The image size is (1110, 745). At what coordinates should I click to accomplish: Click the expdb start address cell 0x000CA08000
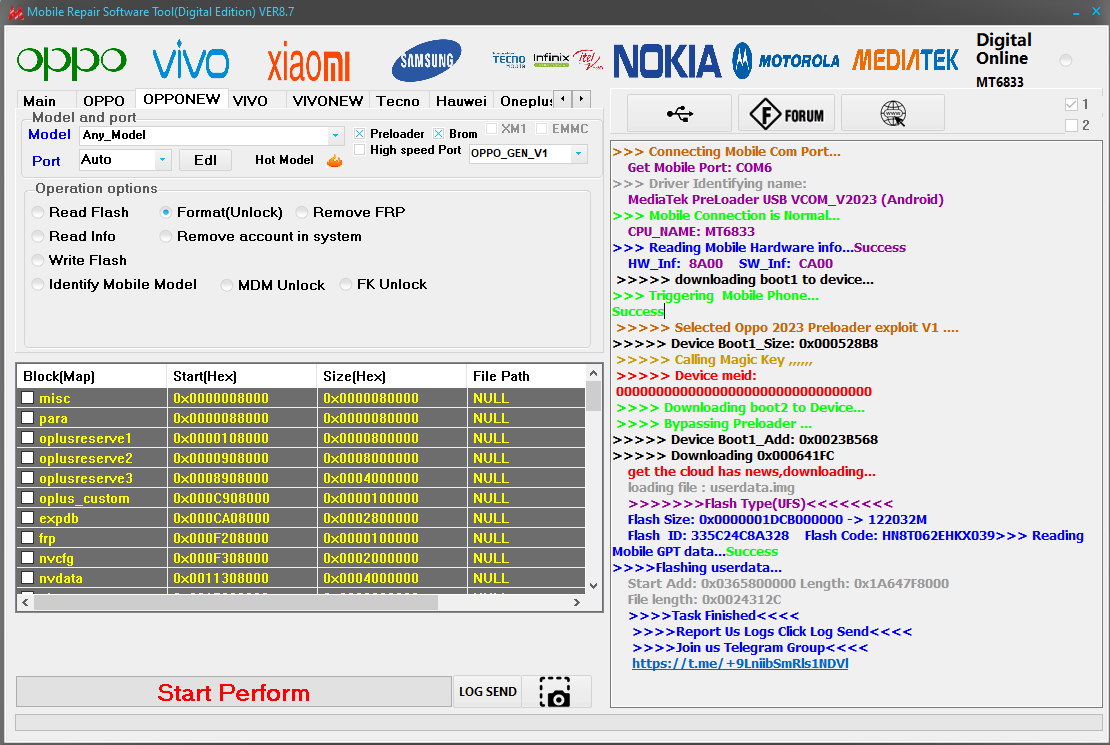pyautogui.click(x=241, y=518)
